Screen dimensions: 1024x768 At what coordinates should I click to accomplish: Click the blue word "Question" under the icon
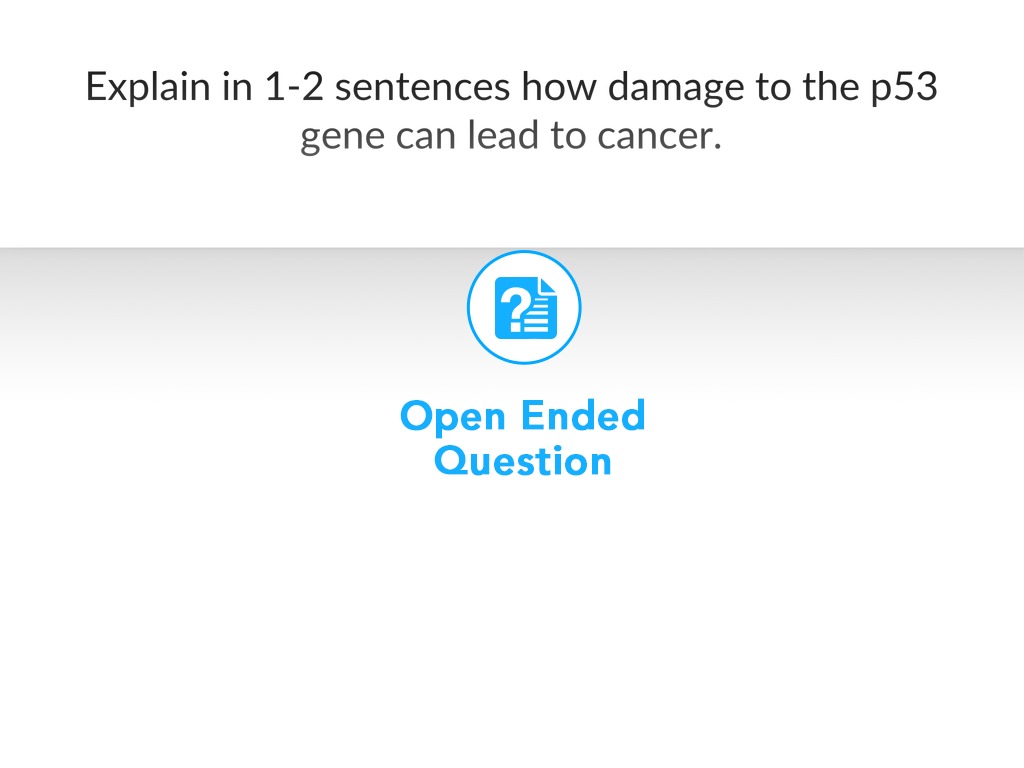524,461
